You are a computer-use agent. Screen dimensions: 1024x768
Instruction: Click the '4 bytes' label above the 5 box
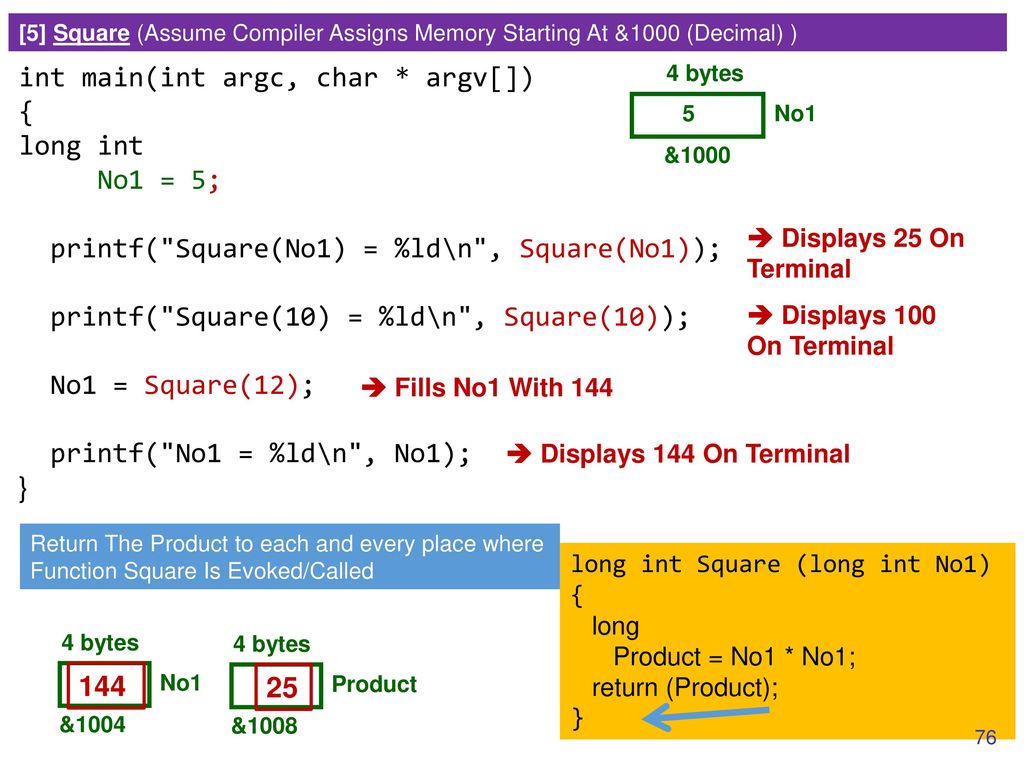tap(705, 73)
